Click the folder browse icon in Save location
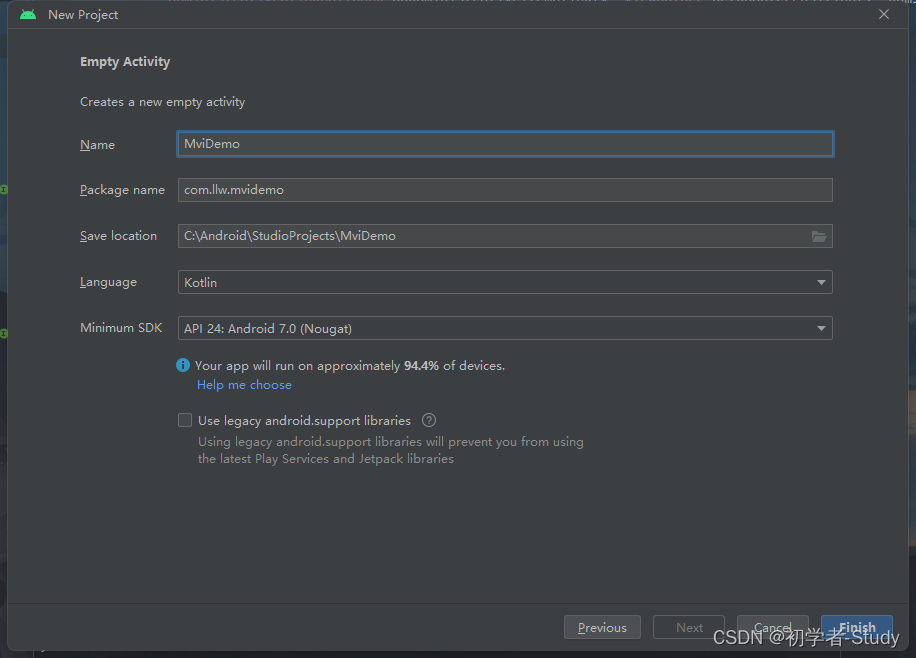The width and height of the screenshot is (916, 658). pos(819,237)
